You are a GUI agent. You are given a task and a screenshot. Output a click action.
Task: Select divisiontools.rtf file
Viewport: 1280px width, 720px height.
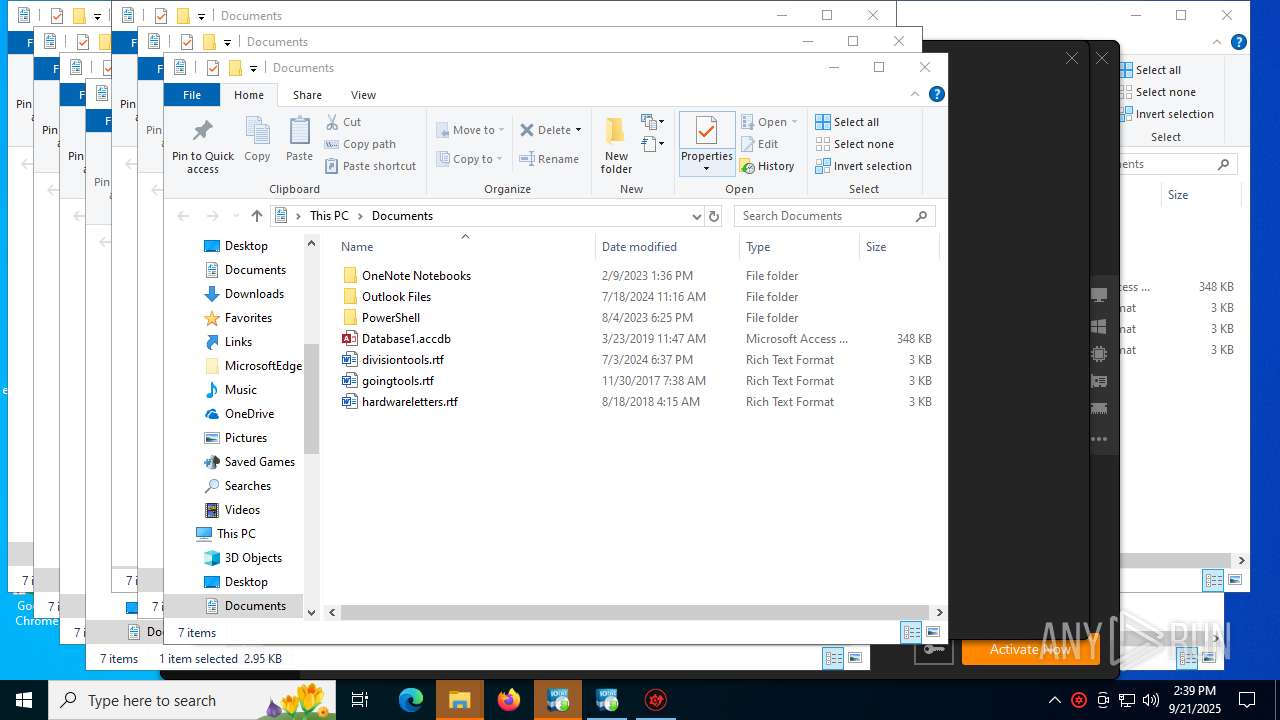pyautogui.click(x=403, y=360)
